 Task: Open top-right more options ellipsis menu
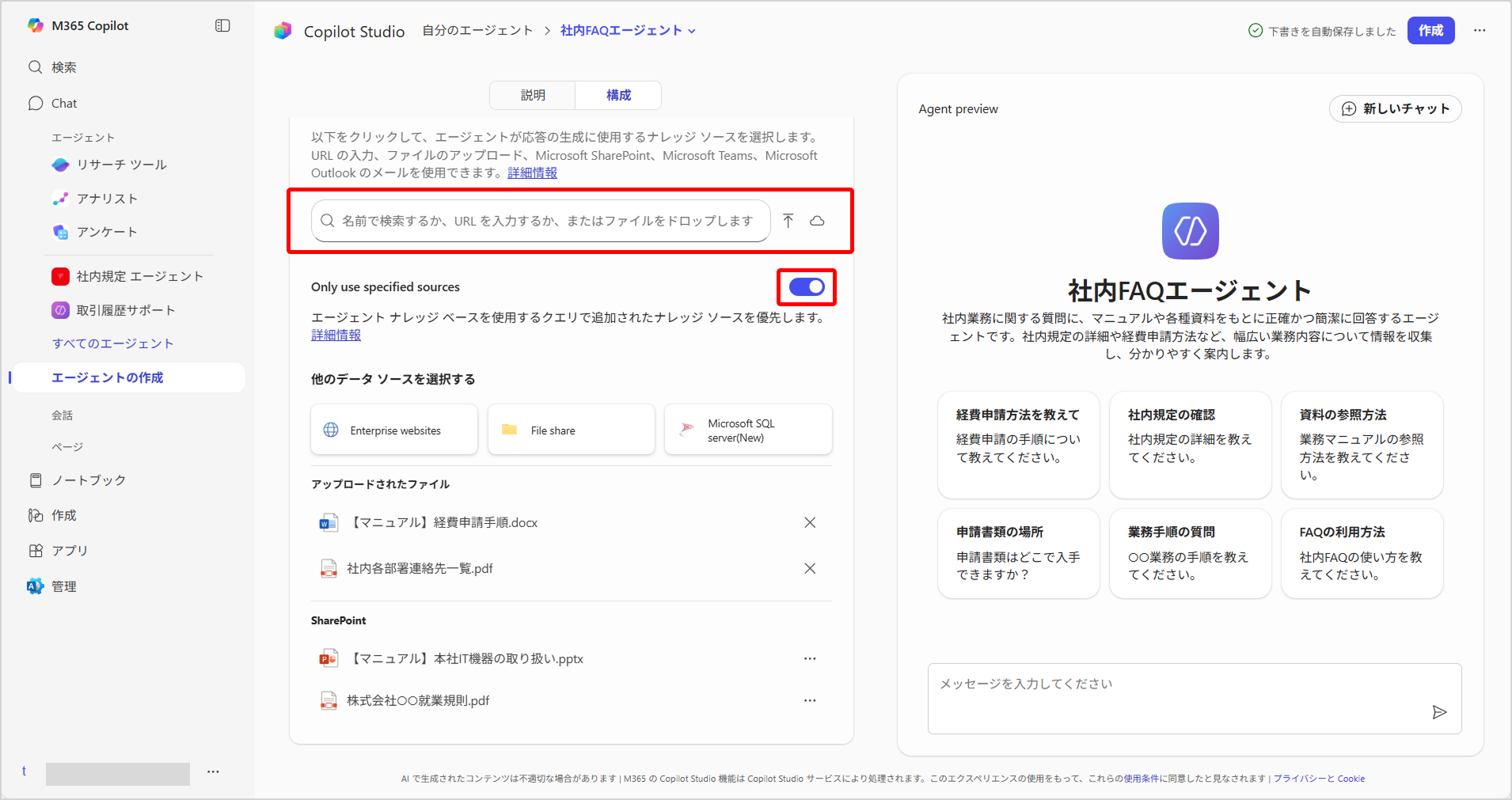click(1480, 31)
